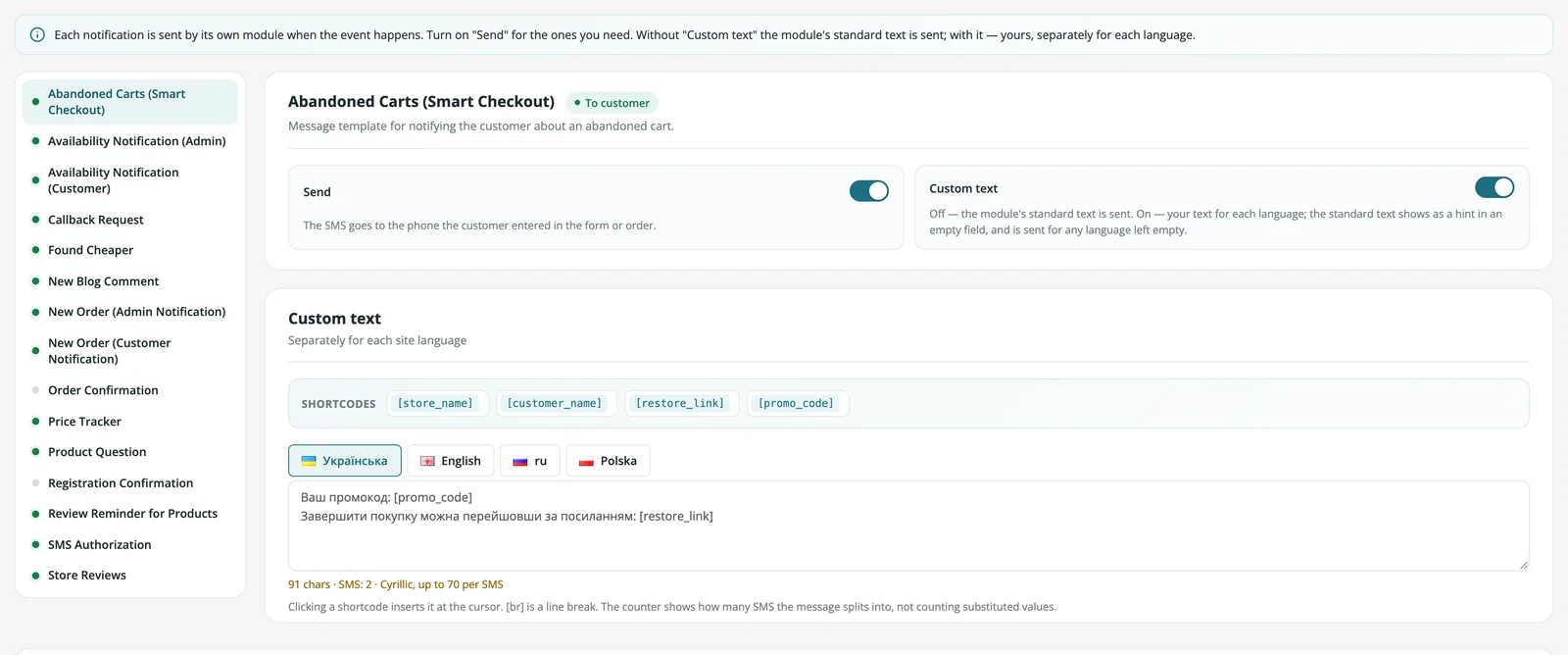
Task: Click the Russian flag icon beside ru
Action: tap(520, 461)
